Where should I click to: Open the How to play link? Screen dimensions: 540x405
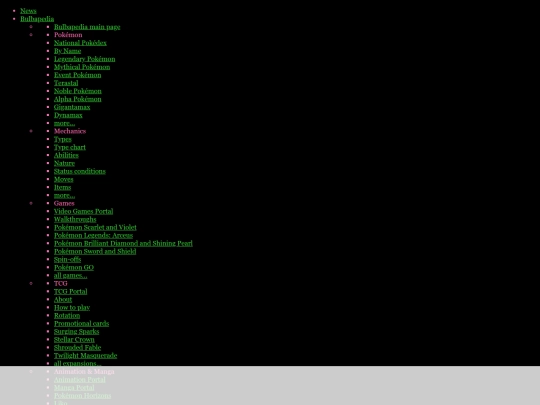pos(72,308)
